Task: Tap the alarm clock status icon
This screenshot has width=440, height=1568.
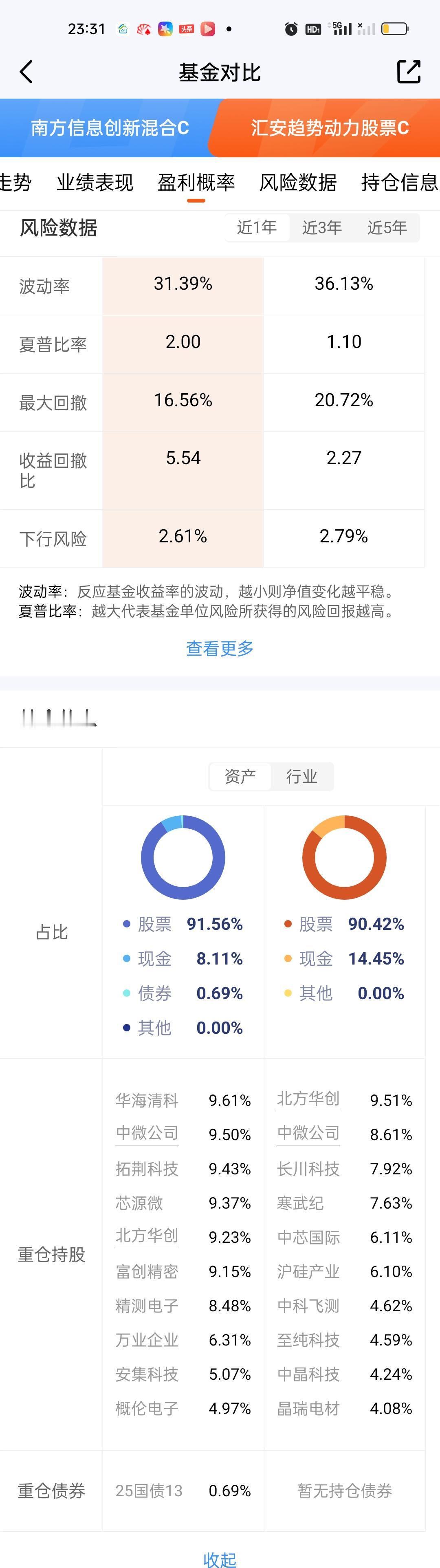Action: [x=291, y=29]
